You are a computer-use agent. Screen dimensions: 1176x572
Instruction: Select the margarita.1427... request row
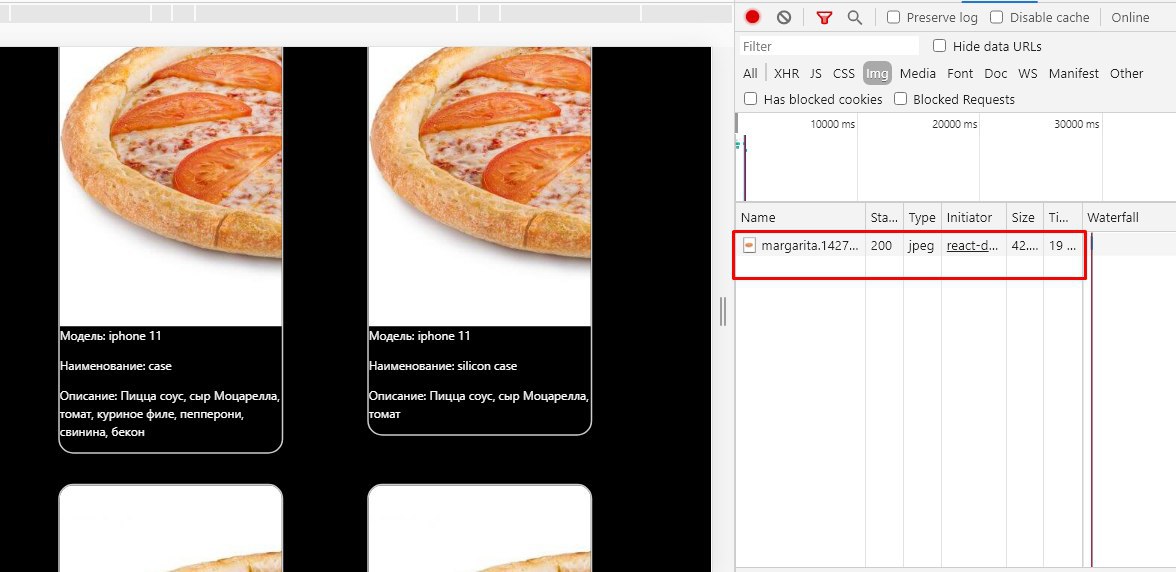pos(956,245)
